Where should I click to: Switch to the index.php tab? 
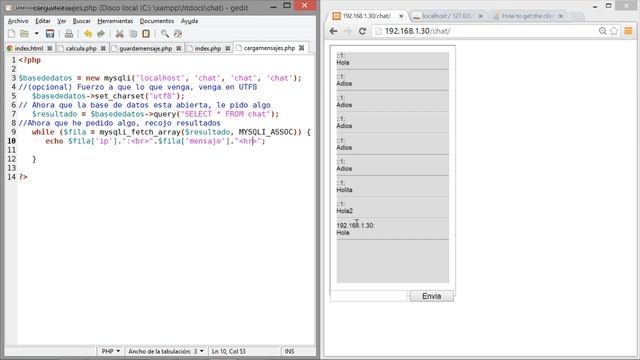[x=208, y=48]
